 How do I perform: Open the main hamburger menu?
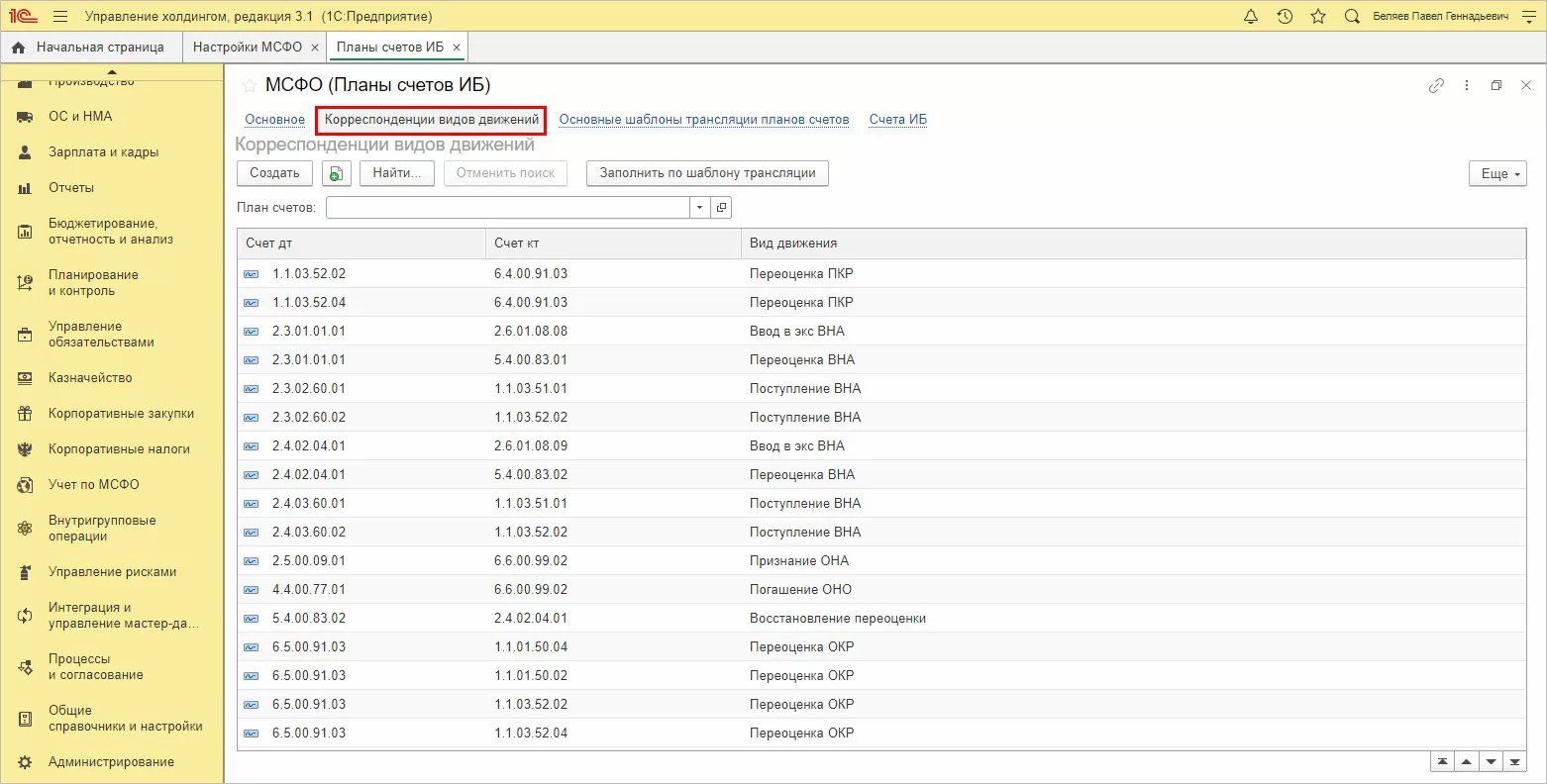[x=60, y=17]
